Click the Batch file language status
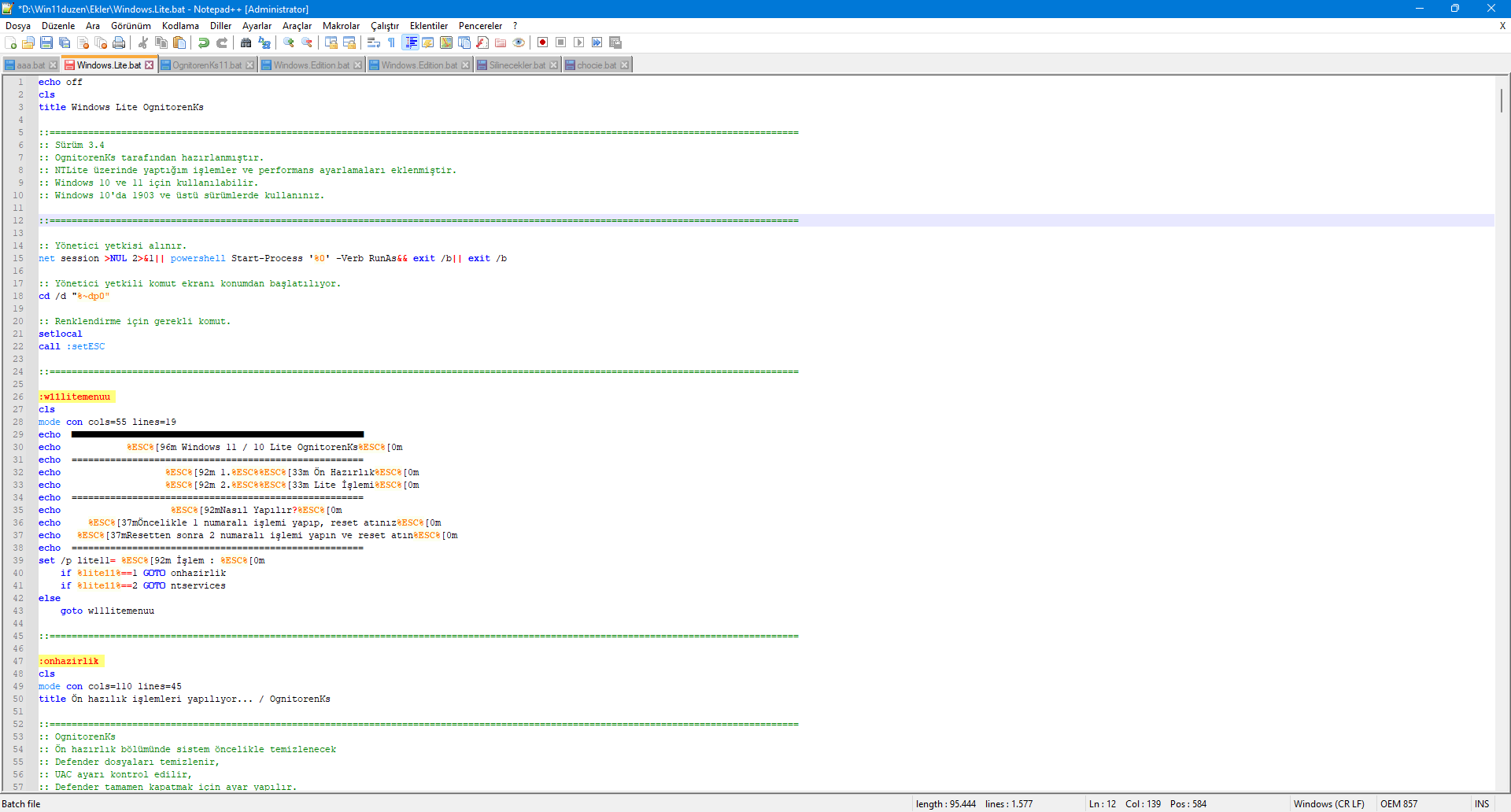 [21, 804]
